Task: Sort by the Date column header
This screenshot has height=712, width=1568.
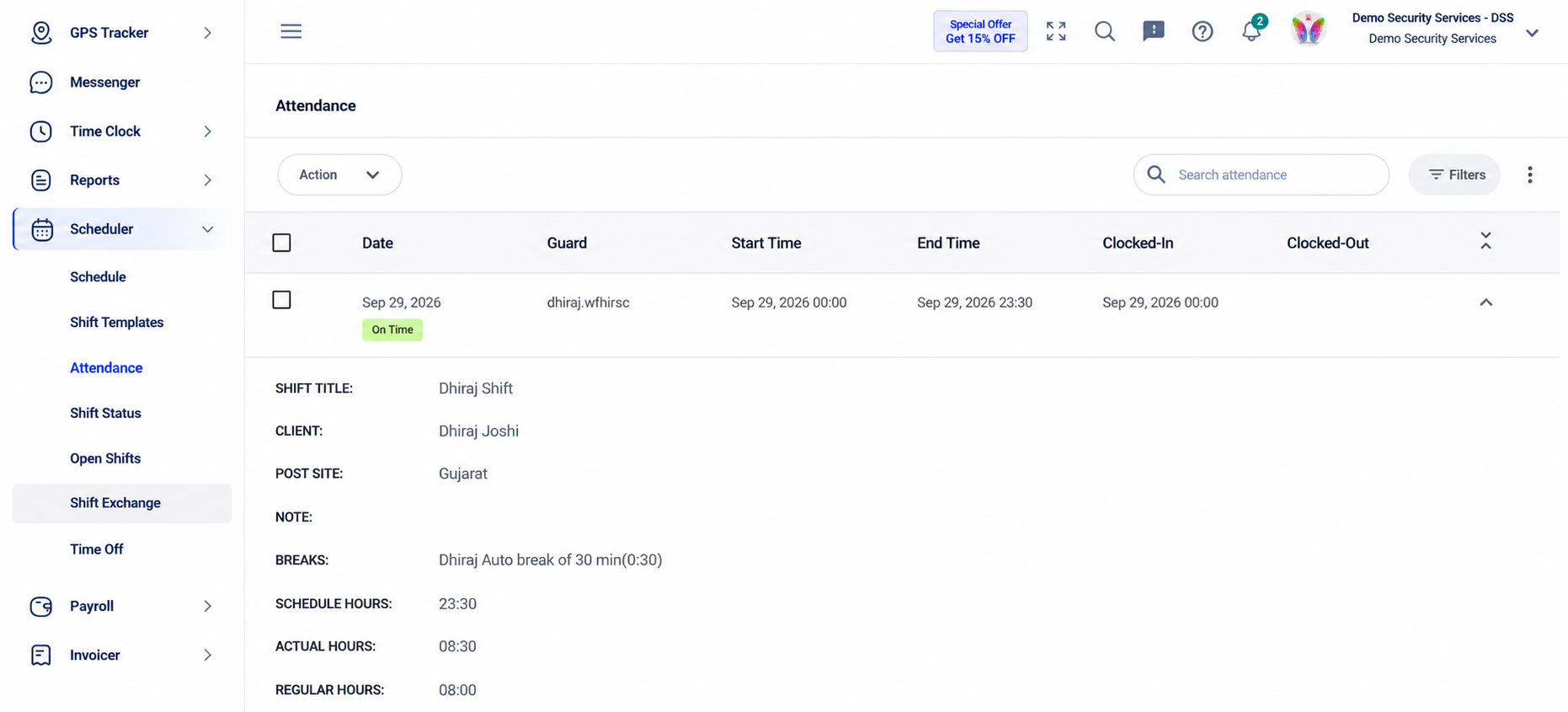Action: 377,244
